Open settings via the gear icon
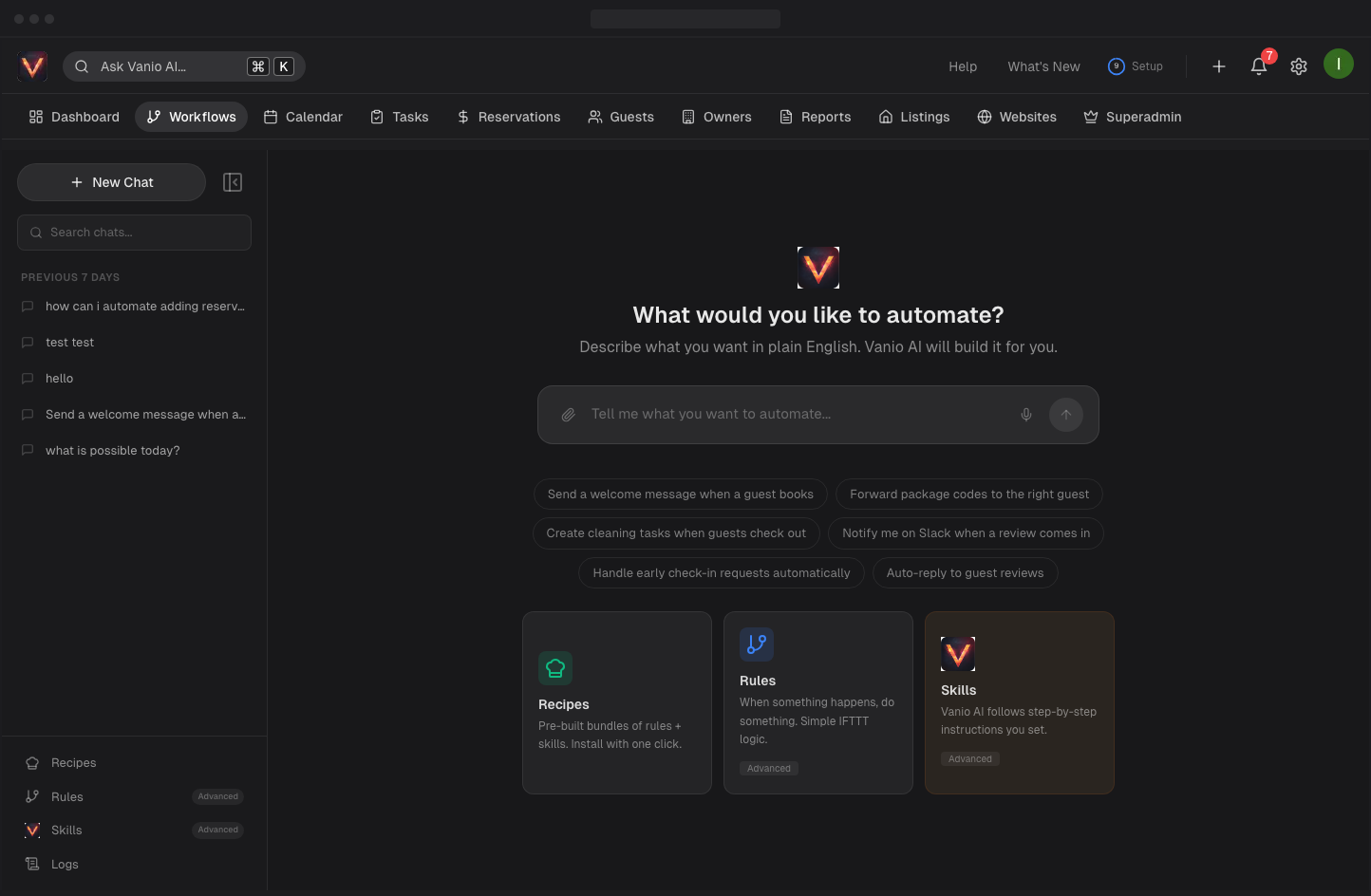This screenshot has height=896, width=1371. [x=1299, y=66]
